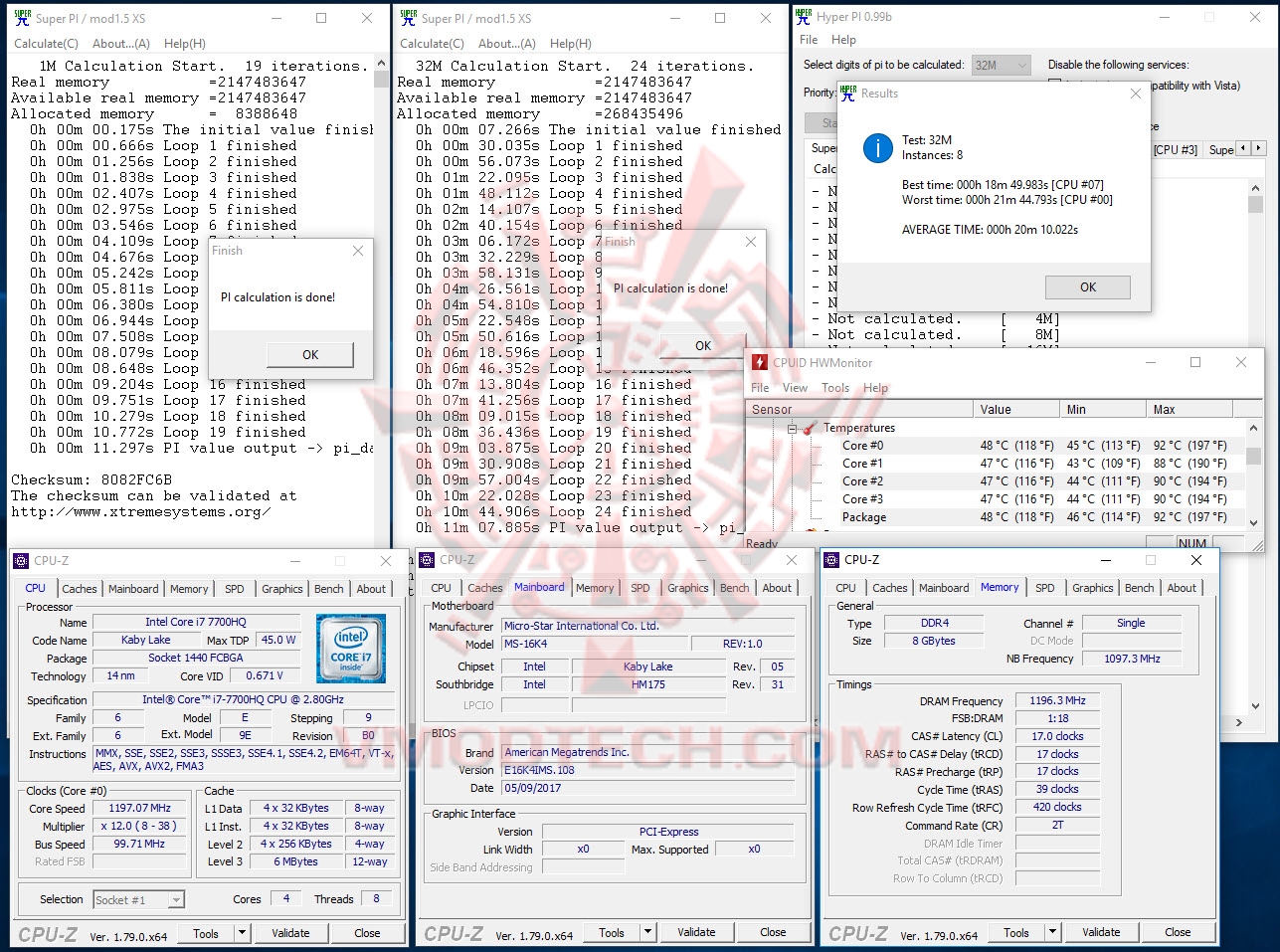Collapse the Temperatures node in HWMonitor
The height and width of the screenshot is (952, 1280).
793,429
